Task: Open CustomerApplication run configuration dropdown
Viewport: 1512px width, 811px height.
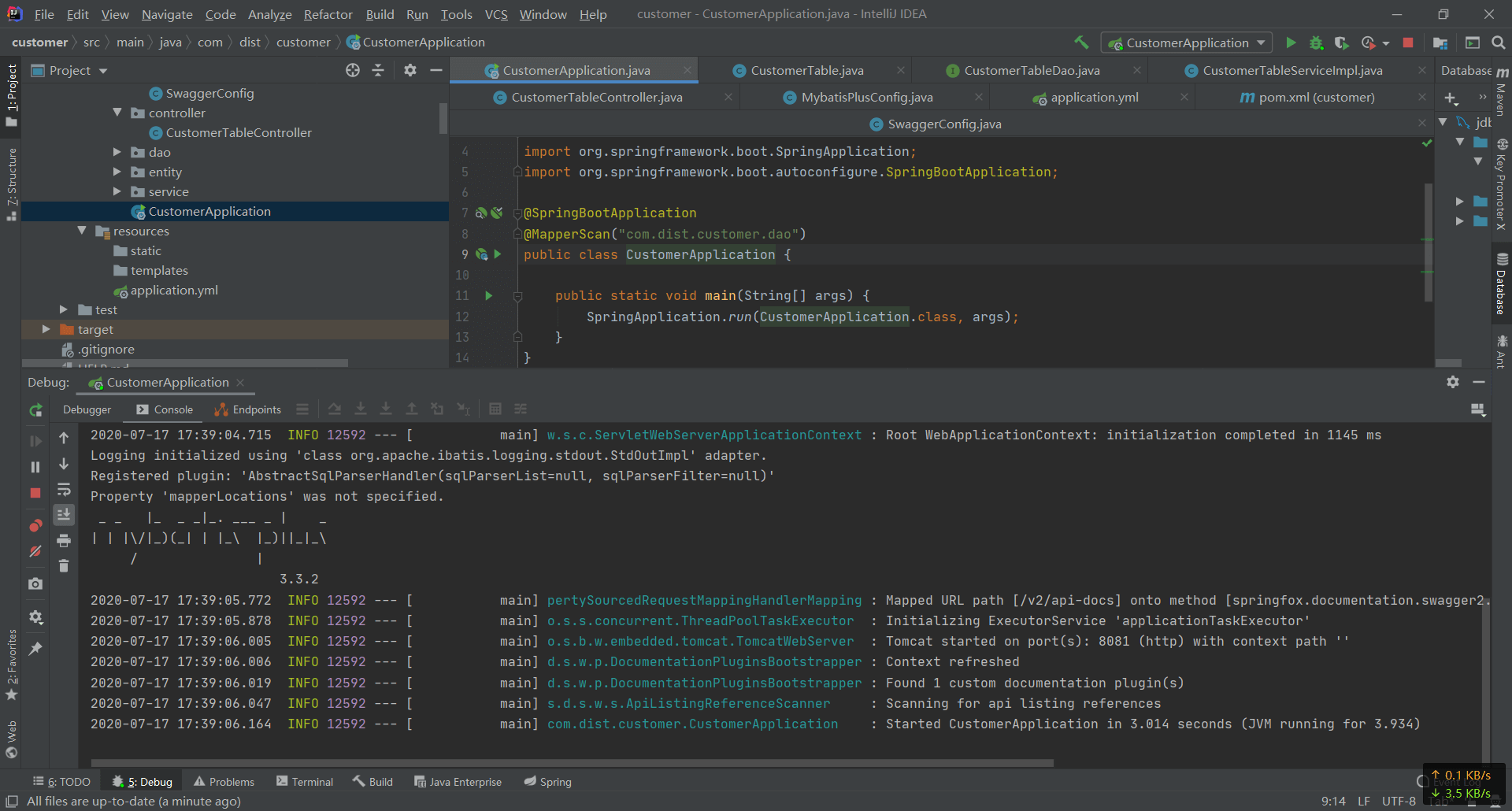Action: click(1187, 43)
